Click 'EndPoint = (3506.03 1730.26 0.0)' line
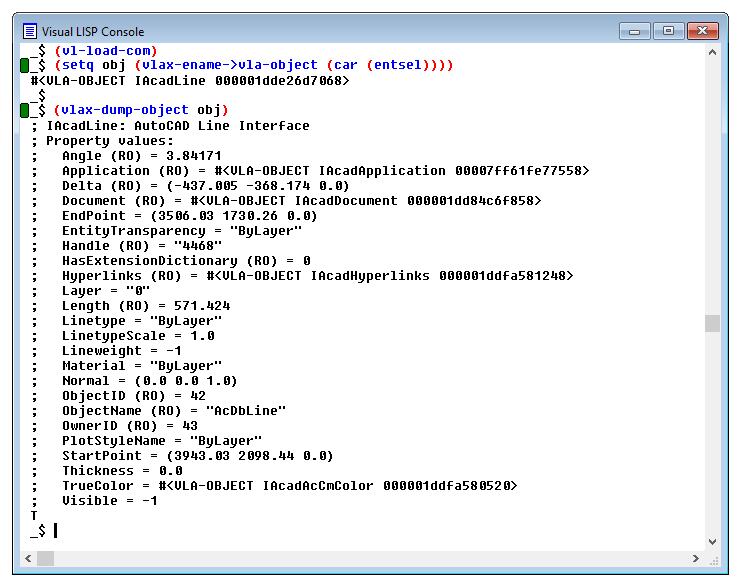Screen dimensions: 741x587 pos(190,216)
